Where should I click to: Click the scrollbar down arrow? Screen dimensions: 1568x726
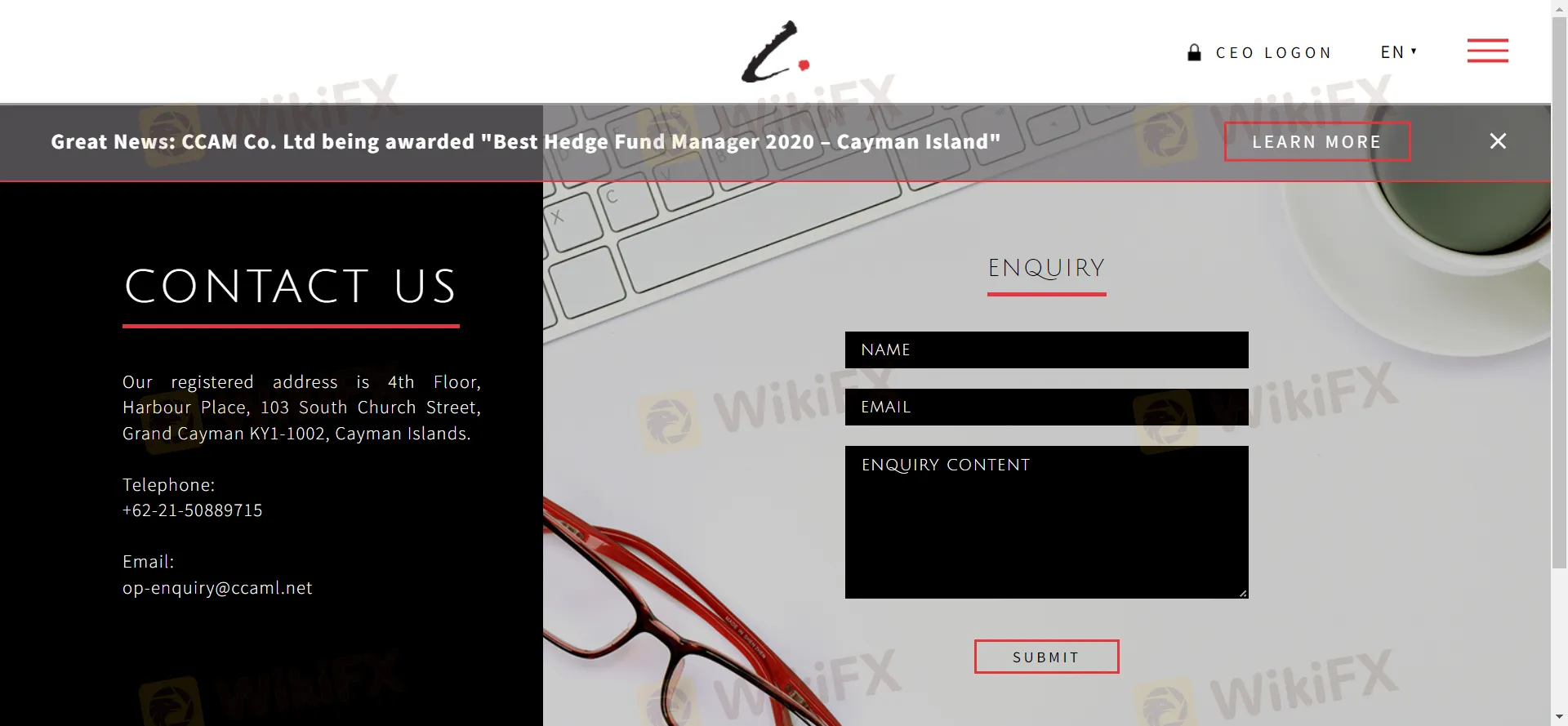(1559, 718)
